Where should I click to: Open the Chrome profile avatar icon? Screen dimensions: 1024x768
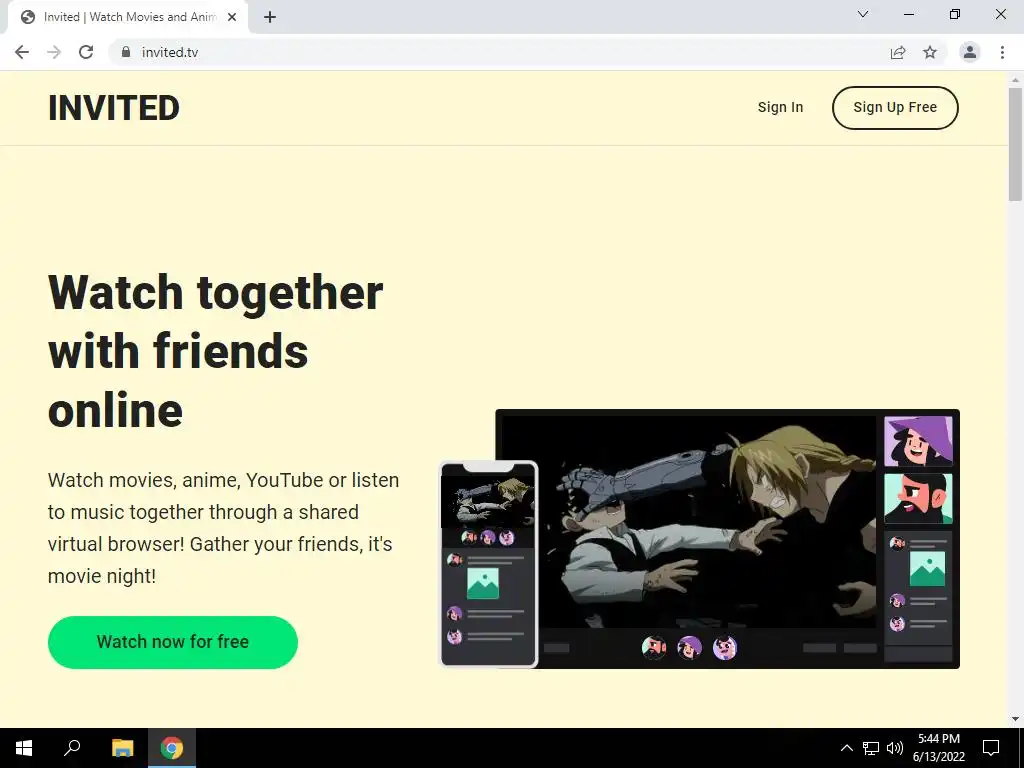tap(970, 52)
